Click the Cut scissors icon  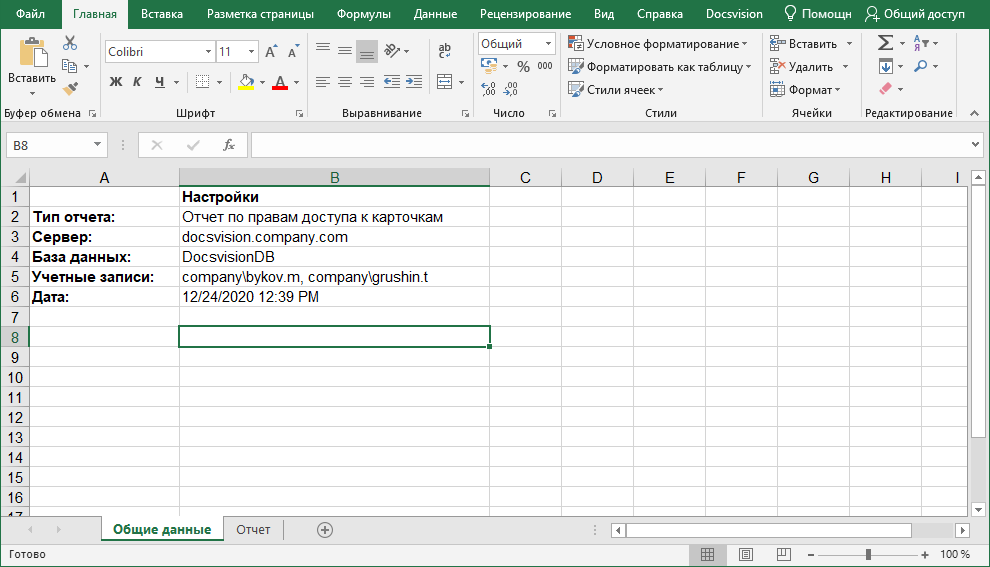tap(69, 43)
